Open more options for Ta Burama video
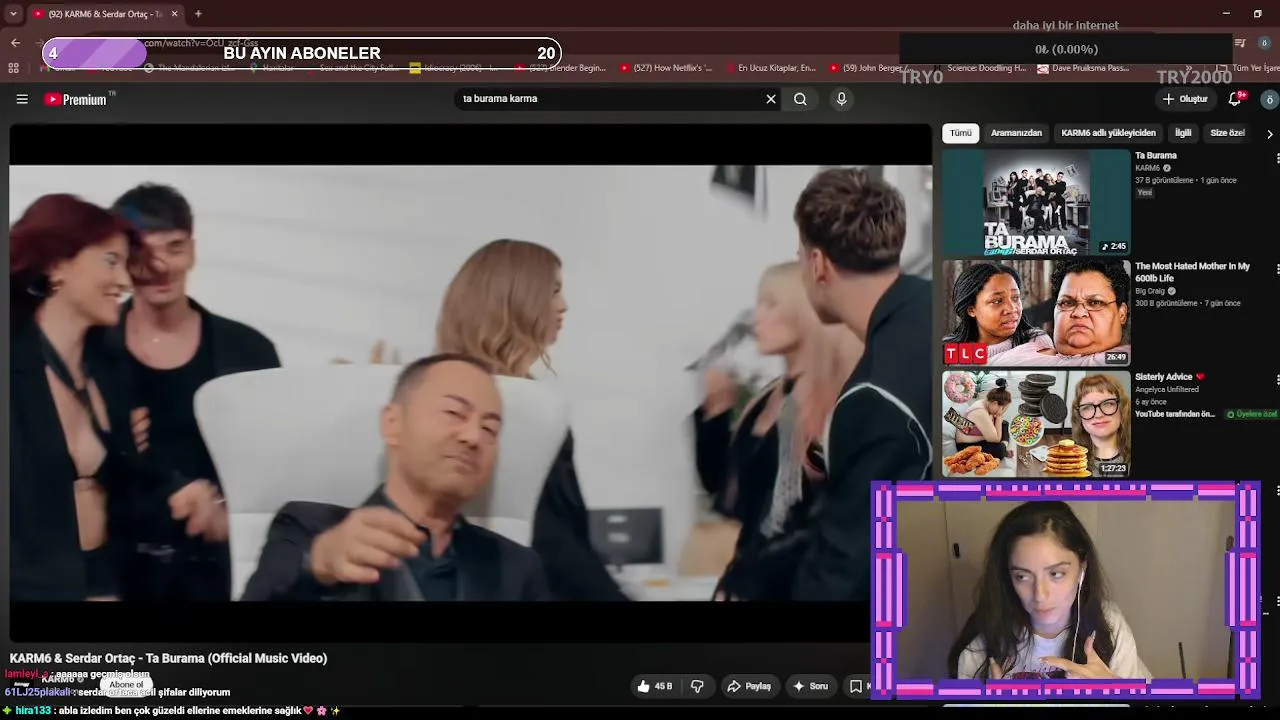This screenshot has height=720, width=1280. (x=1277, y=159)
